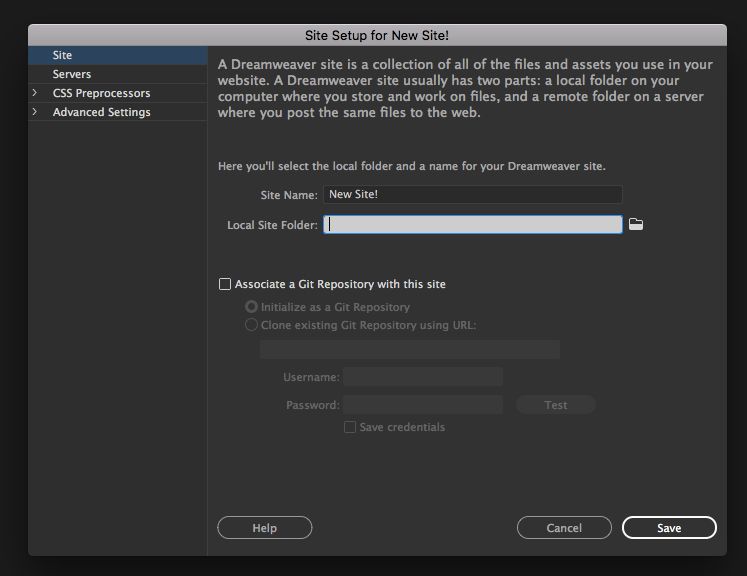Click the 'Local Site Folder:' label
Screen dimensions: 747x576
(x=272, y=225)
